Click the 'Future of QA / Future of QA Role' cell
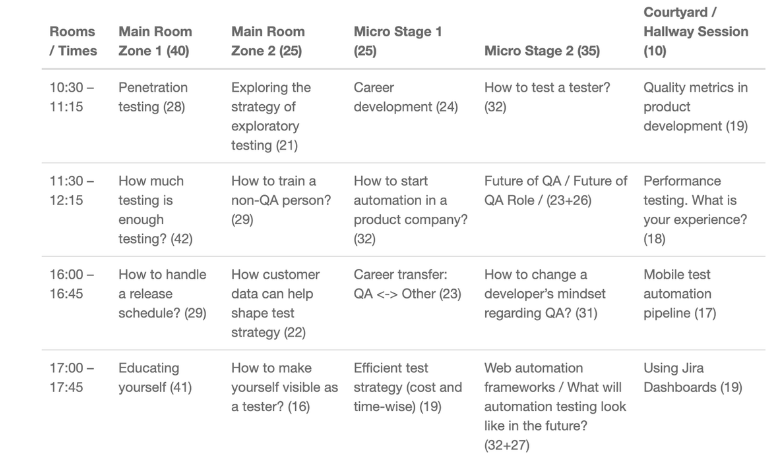Image resolution: width=779 pixels, height=470 pixels. pyautogui.click(x=555, y=190)
